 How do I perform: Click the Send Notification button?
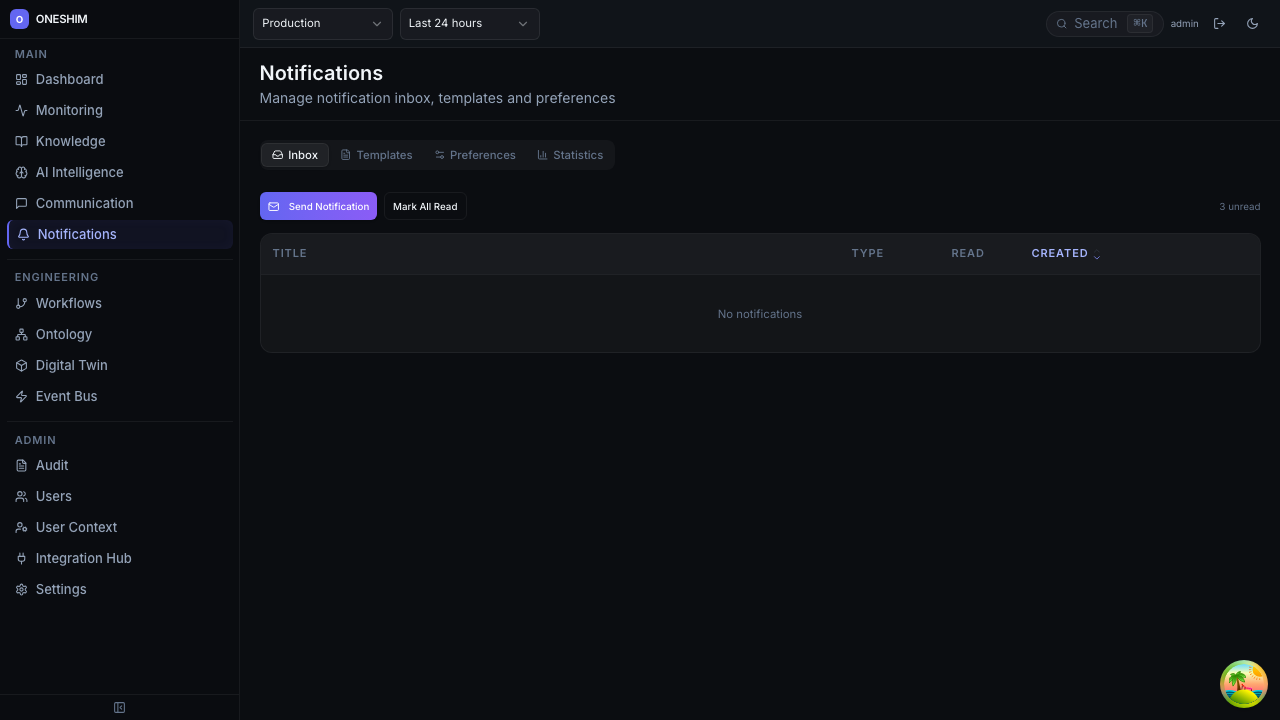pyautogui.click(x=318, y=206)
